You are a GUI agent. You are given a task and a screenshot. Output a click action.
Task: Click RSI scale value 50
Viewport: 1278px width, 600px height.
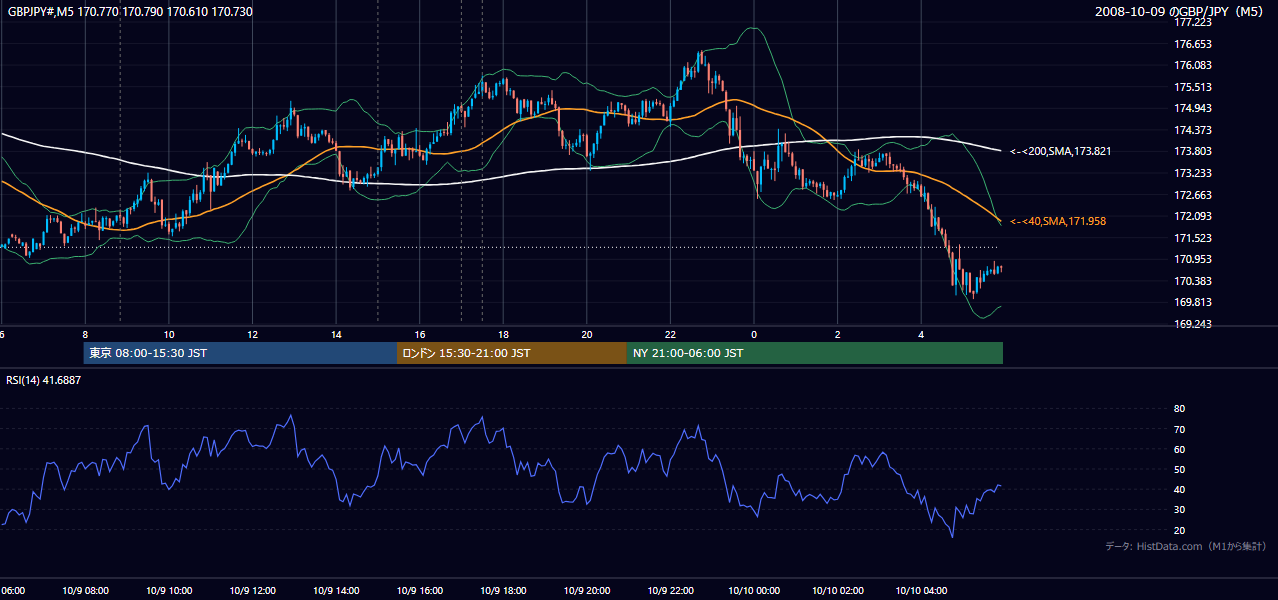[x=1179, y=469]
